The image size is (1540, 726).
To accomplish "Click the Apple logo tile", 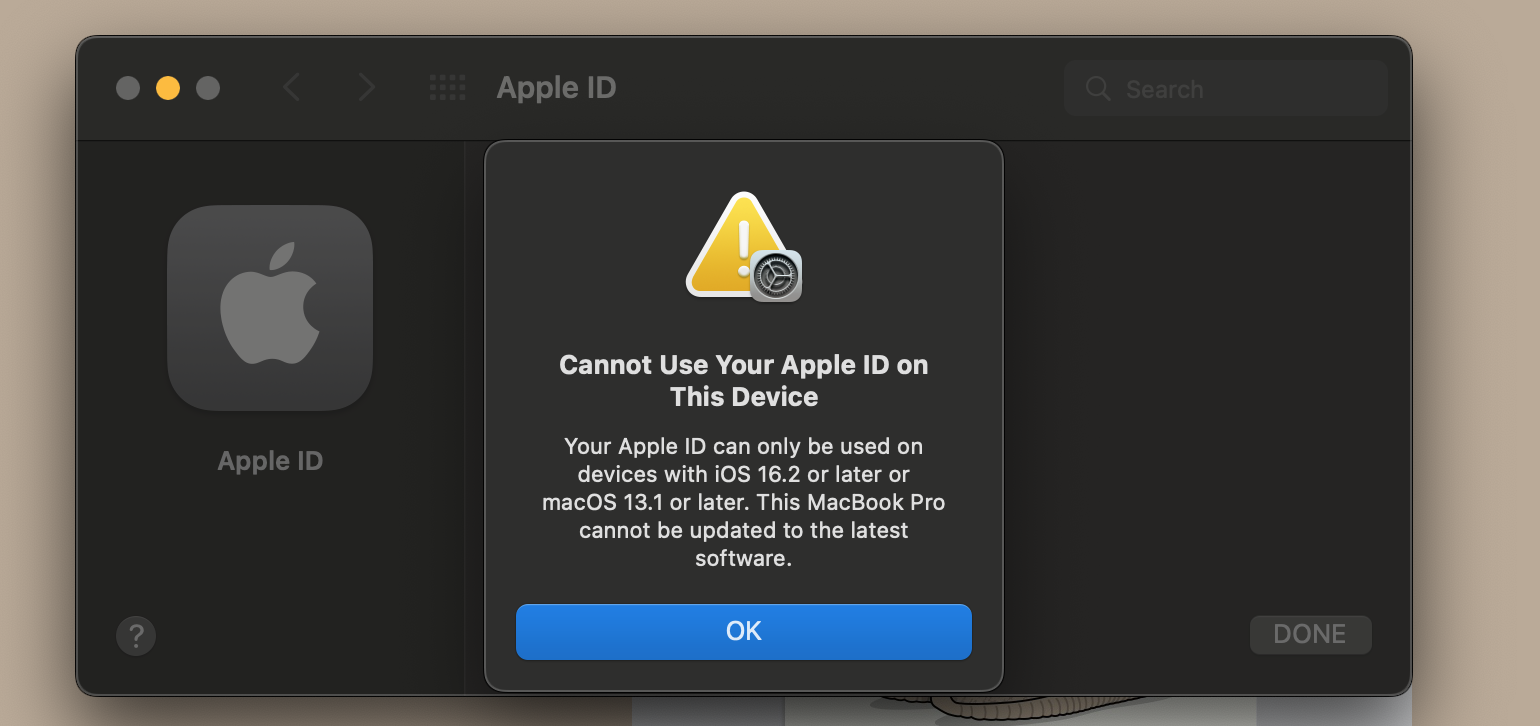I will pos(270,308).
